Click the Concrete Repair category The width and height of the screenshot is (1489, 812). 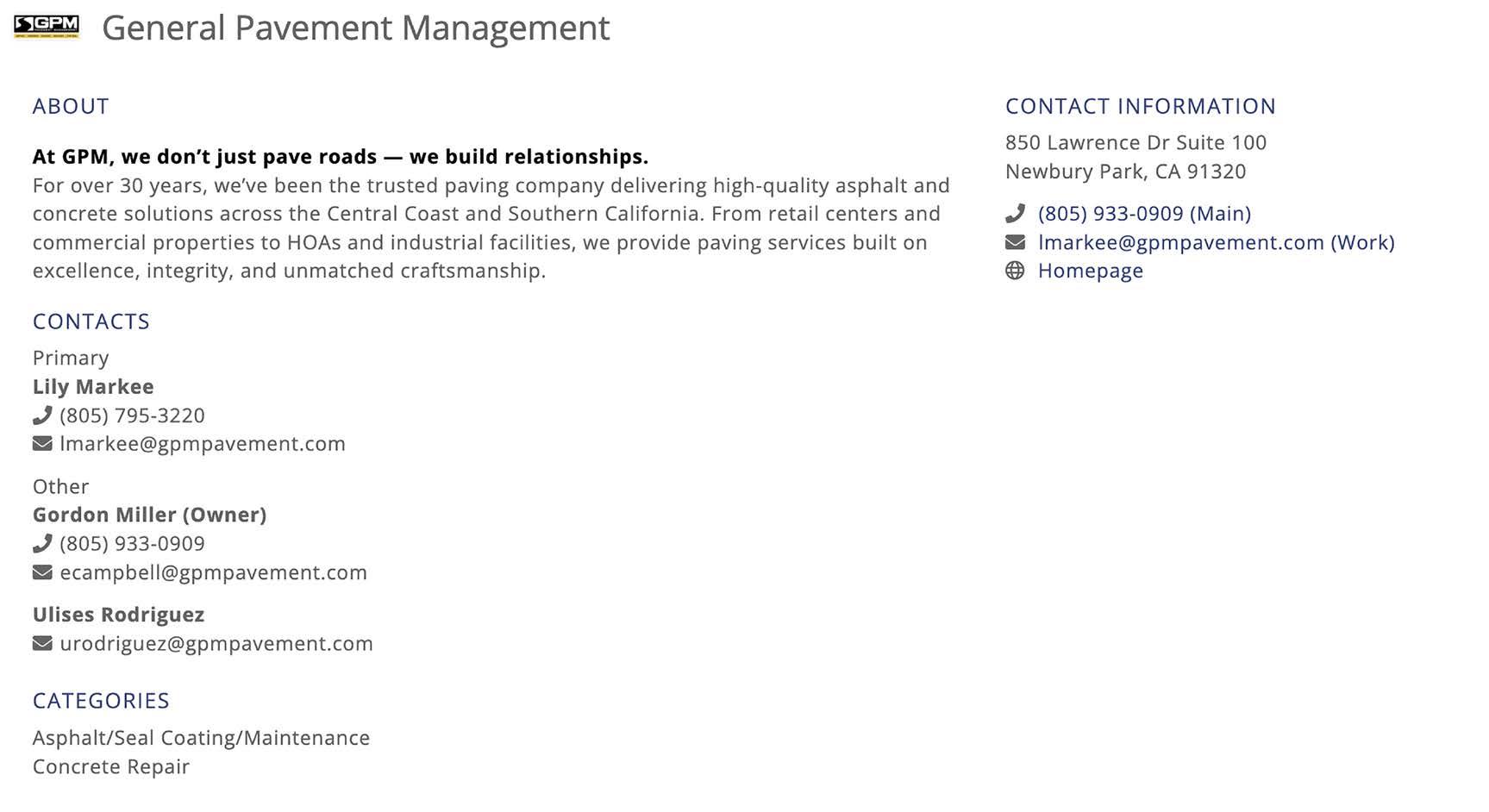pos(111,766)
